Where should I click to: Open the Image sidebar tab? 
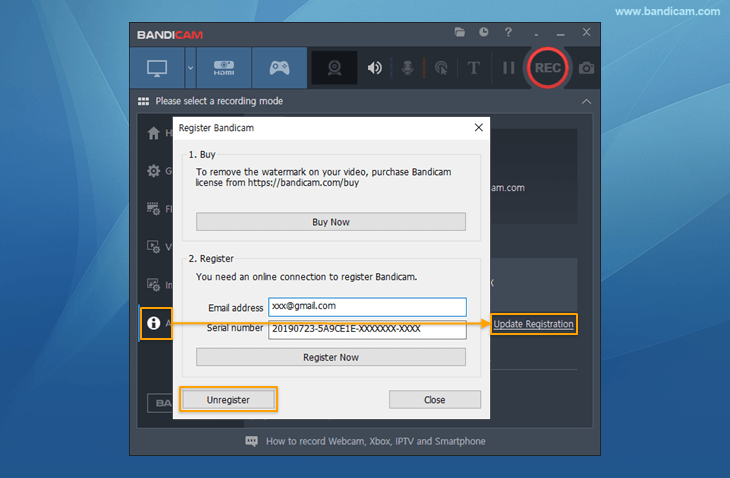click(x=155, y=284)
